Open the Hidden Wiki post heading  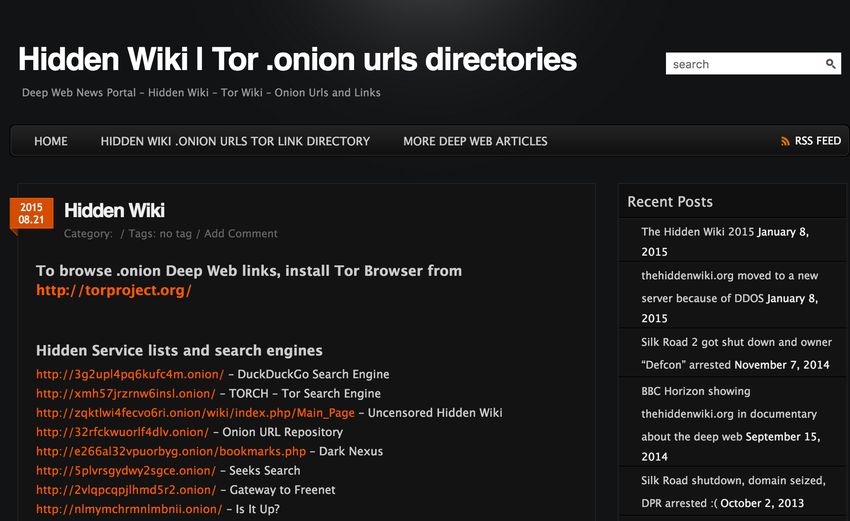(x=114, y=210)
